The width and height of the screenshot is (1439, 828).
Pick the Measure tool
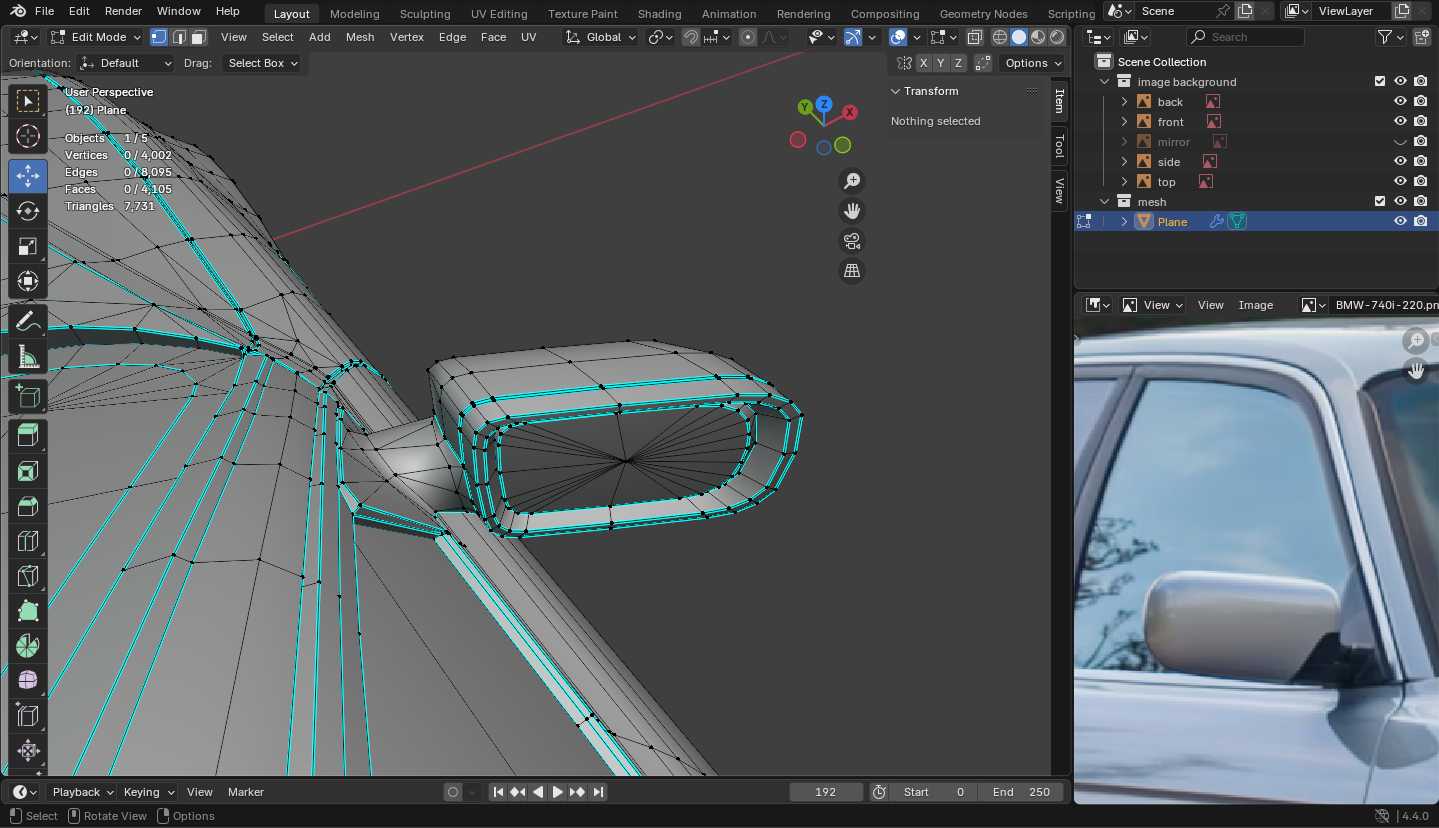pos(28,356)
